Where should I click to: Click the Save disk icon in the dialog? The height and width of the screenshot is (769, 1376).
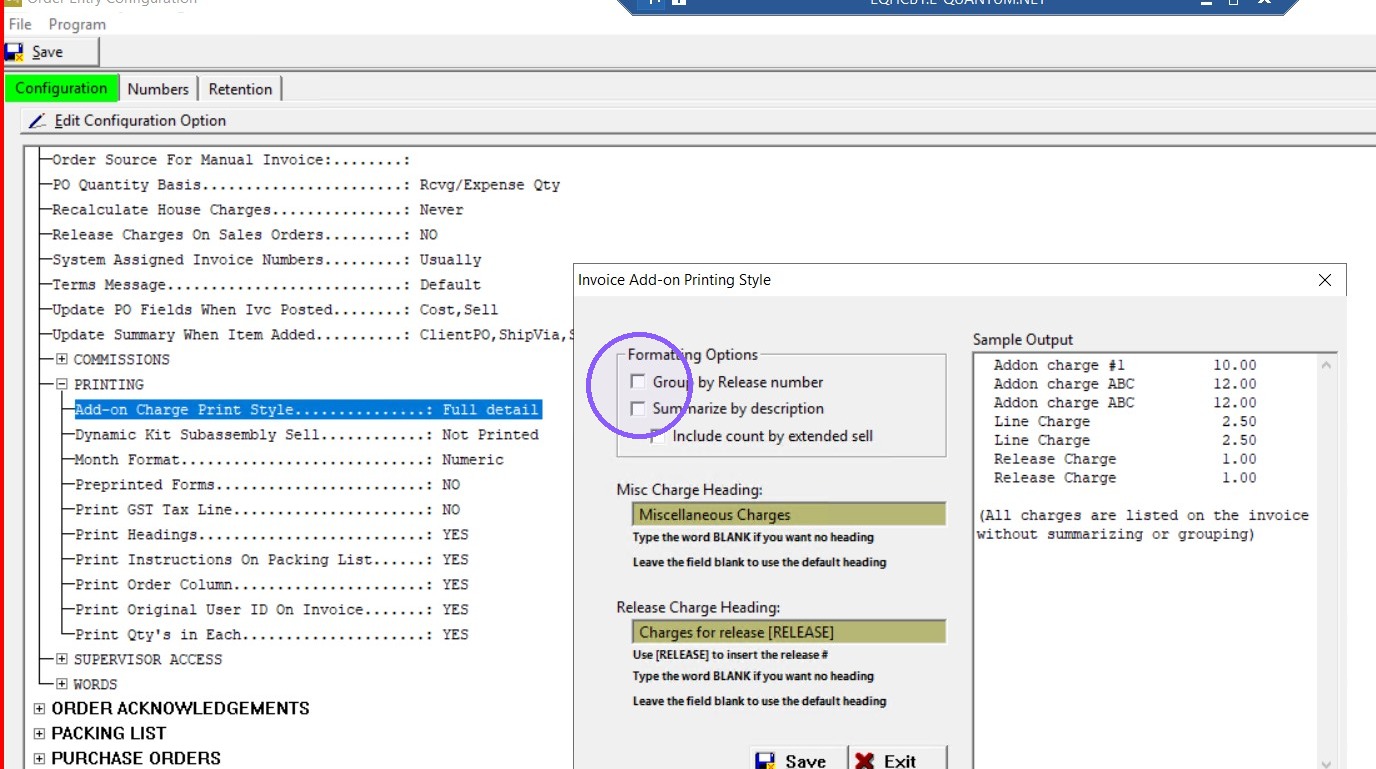(765, 762)
